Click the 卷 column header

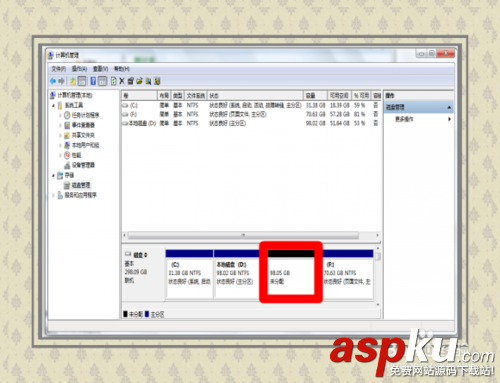pos(140,96)
